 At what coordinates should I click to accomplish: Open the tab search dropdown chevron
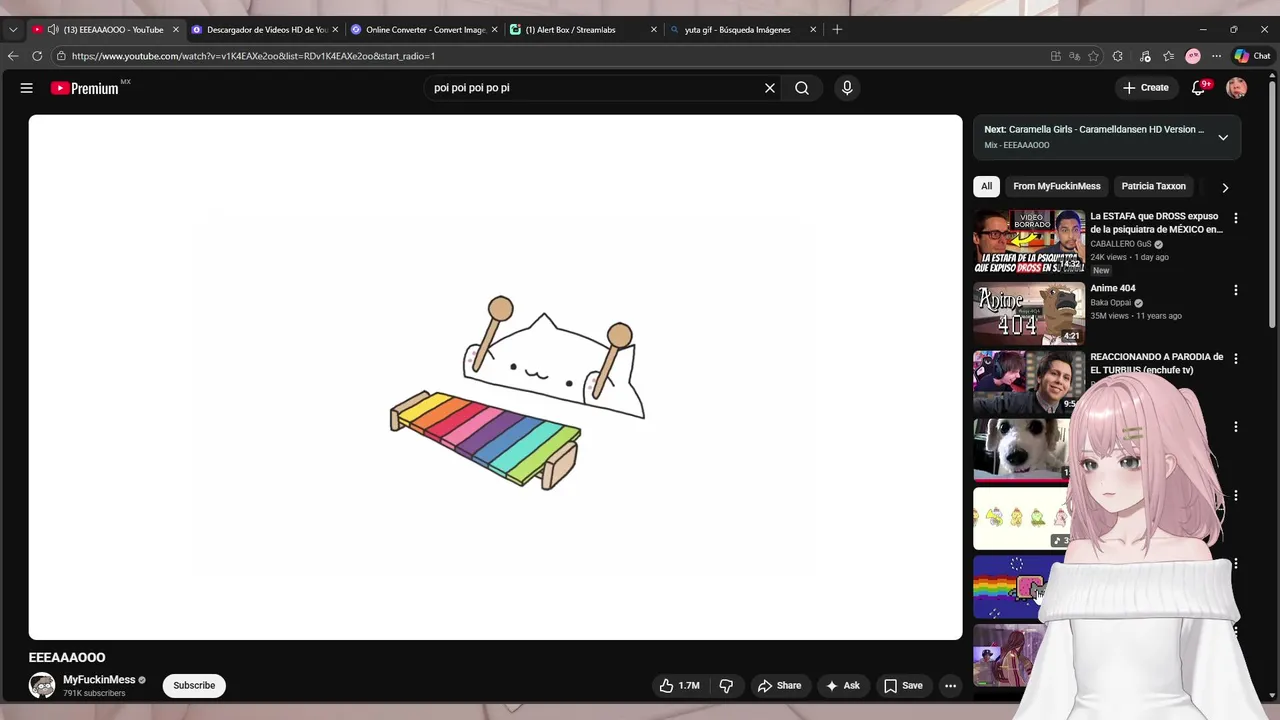tap(13, 30)
